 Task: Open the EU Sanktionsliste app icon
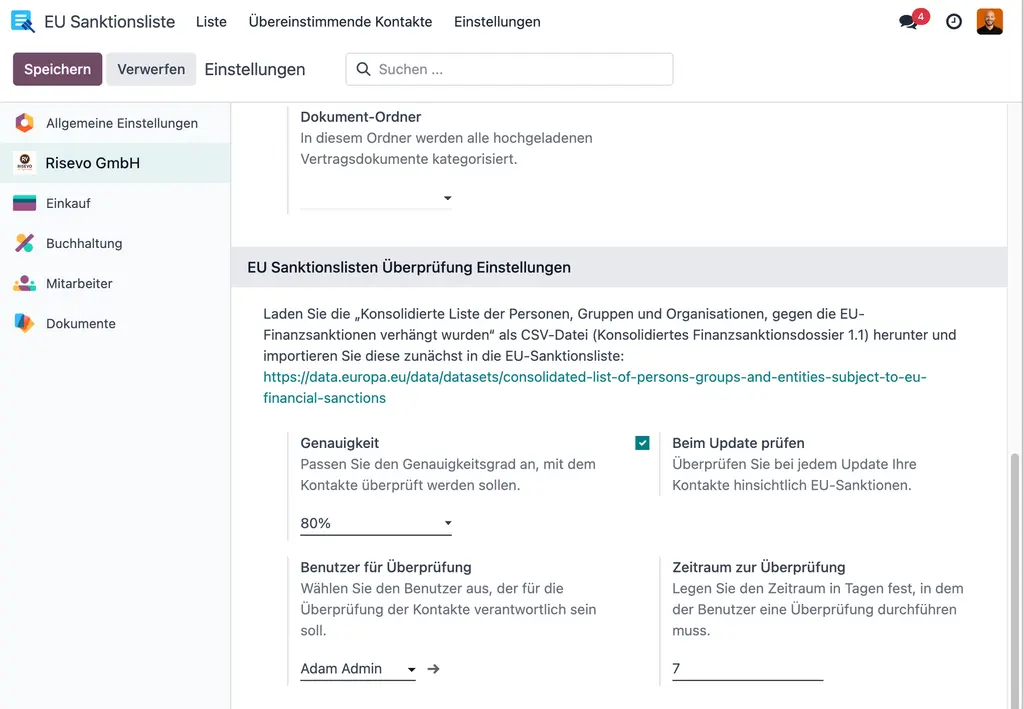(x=22, y=21)
